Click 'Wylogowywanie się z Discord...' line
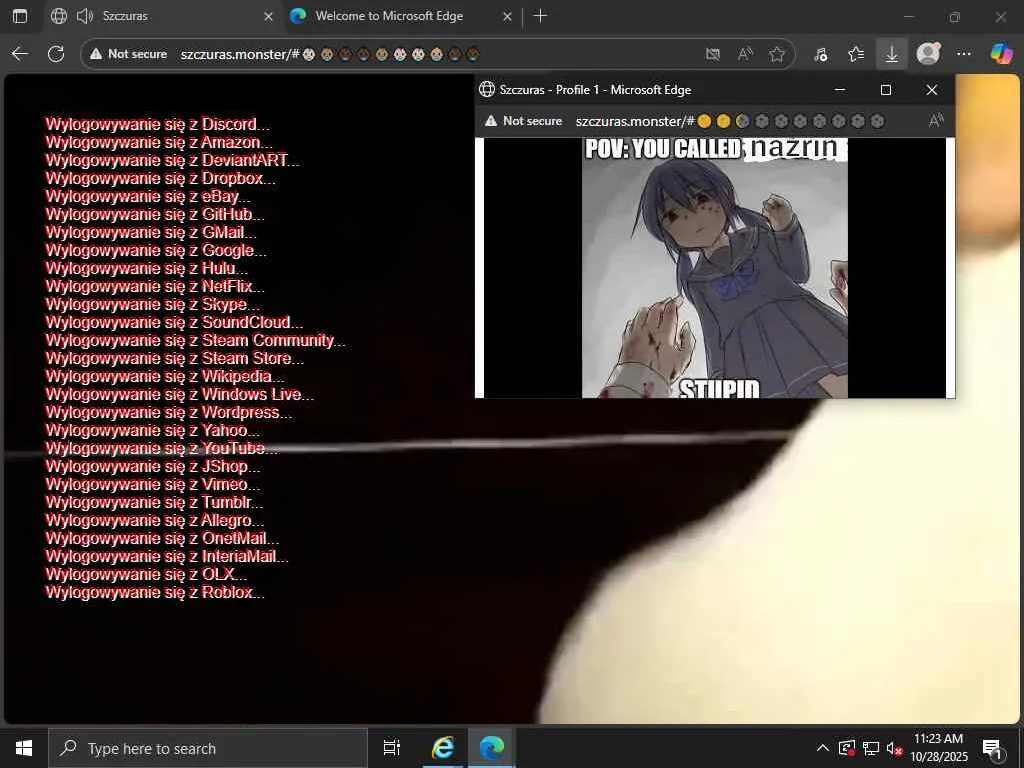The height and width of the screenshot is (768, 1024). pos(157,124)
